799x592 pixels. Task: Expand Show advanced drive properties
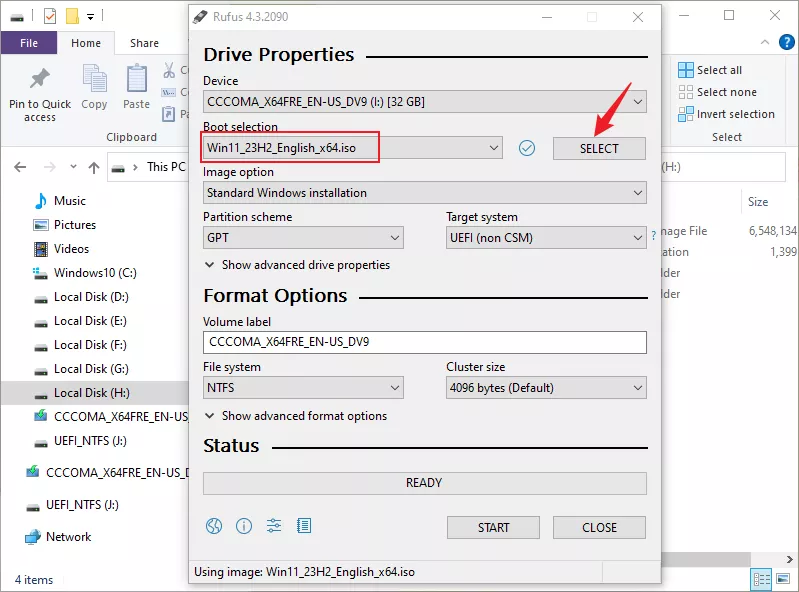point(297,265)
